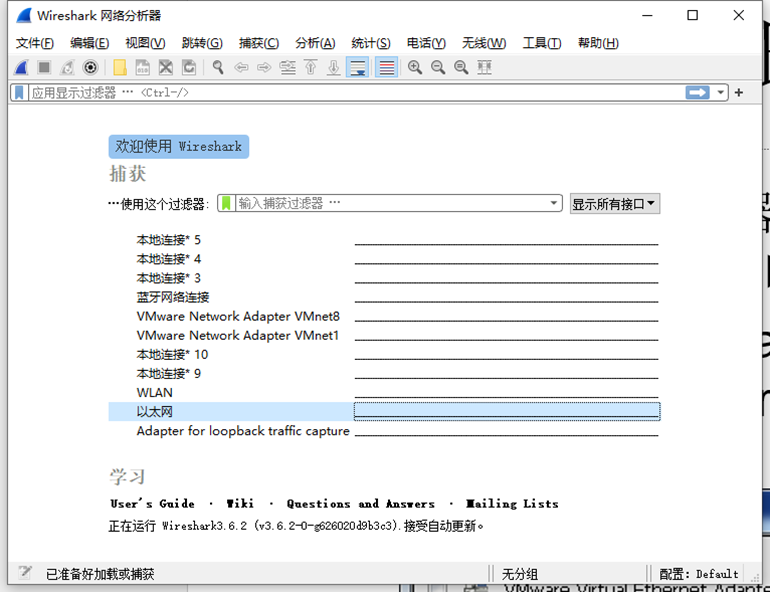770x592 pixels.
Task: Click the expert info icon in status bar
Action: [x=24, y=572]
